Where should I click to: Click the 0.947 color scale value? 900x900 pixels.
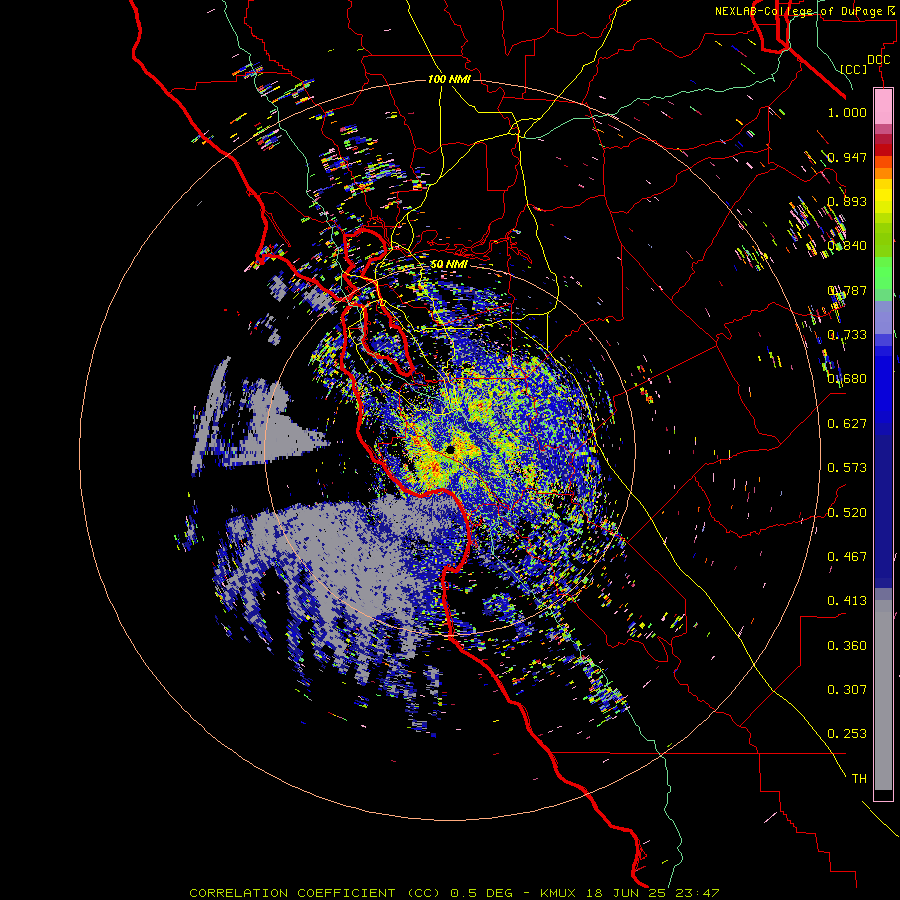tap(847, 157)
